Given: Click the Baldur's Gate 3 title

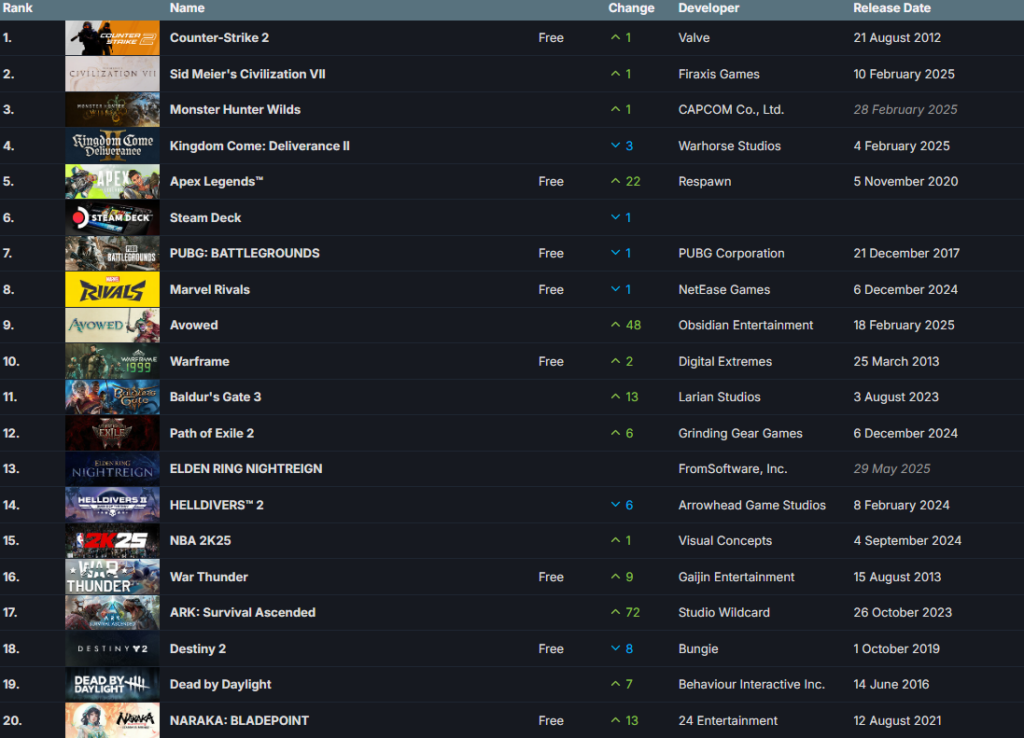Looking at the screenshot, I should (215, 397).
